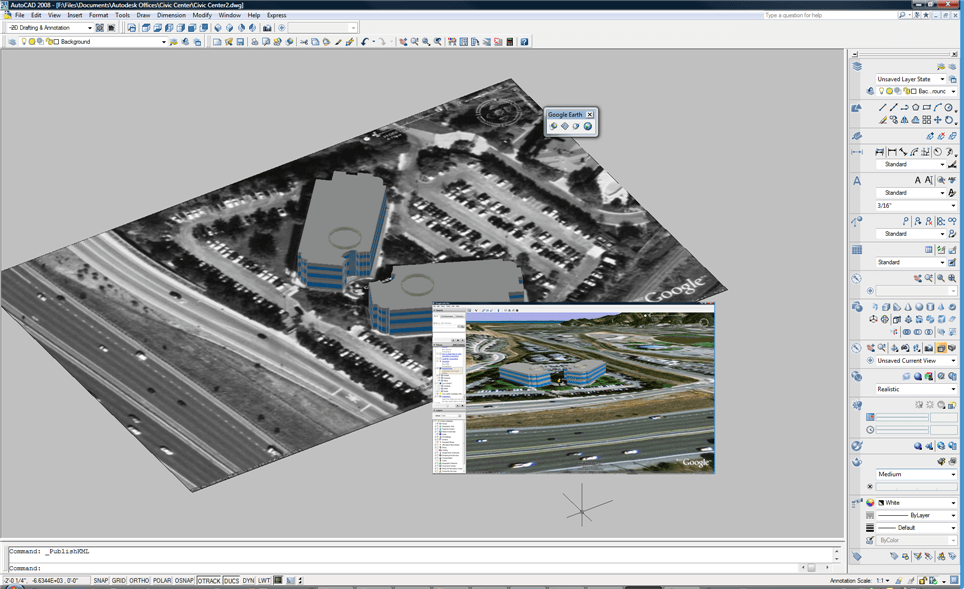
Task: Select the Rectangle draw tool
Action: [x=926, y=108]
